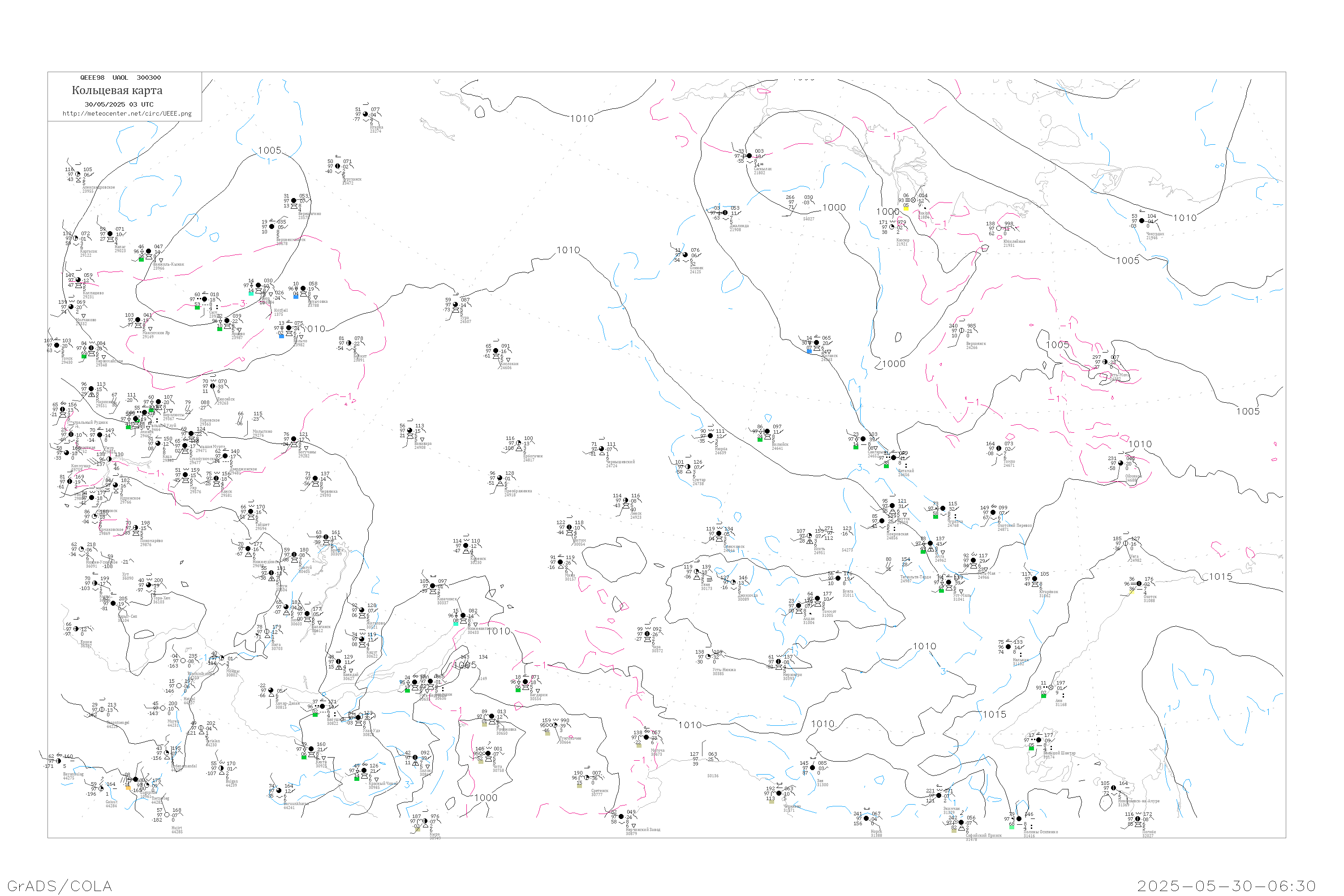The width and height of the screenshot is (1344, 896).
Task: Click the Чокурдах station filled circle
Action: pos(1142,220)
